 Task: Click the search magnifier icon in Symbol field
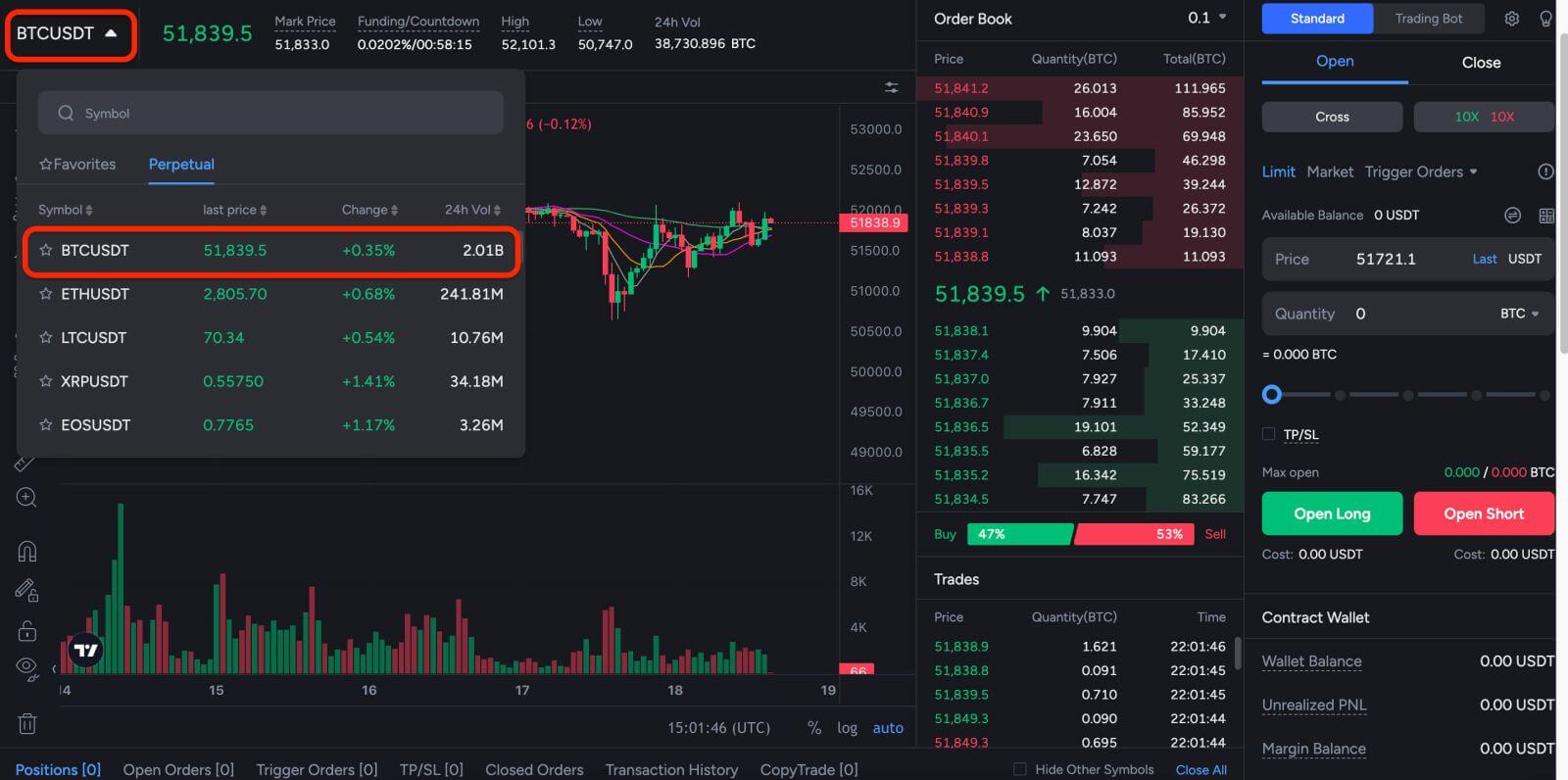66,113
